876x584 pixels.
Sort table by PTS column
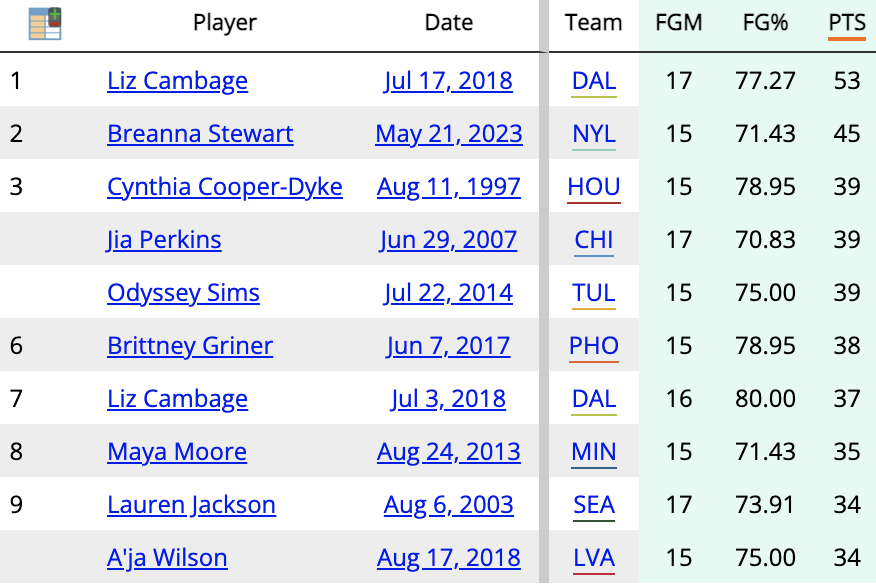846,23
